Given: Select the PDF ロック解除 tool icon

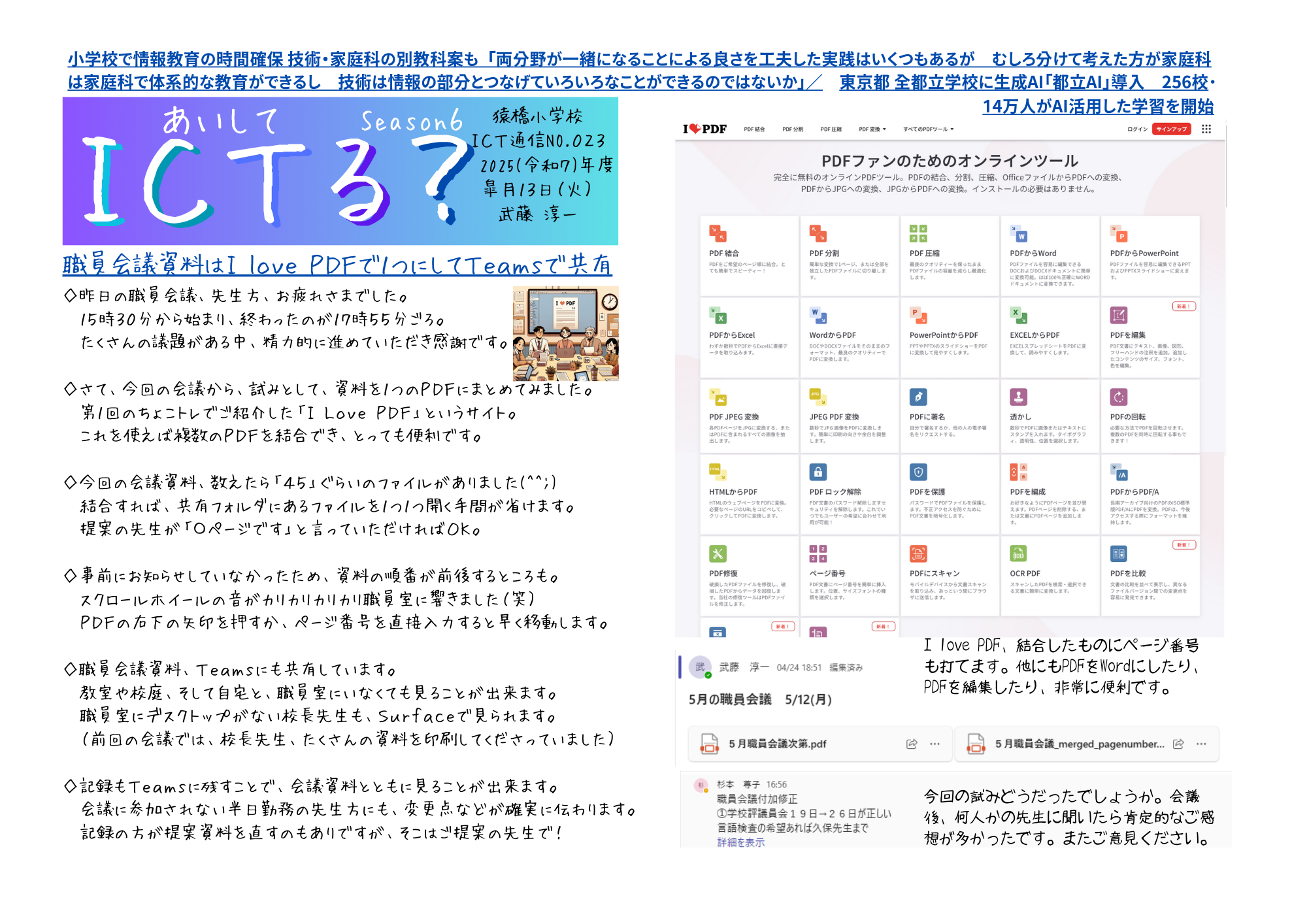Looking at the screenshot, I should click(818, 472).
